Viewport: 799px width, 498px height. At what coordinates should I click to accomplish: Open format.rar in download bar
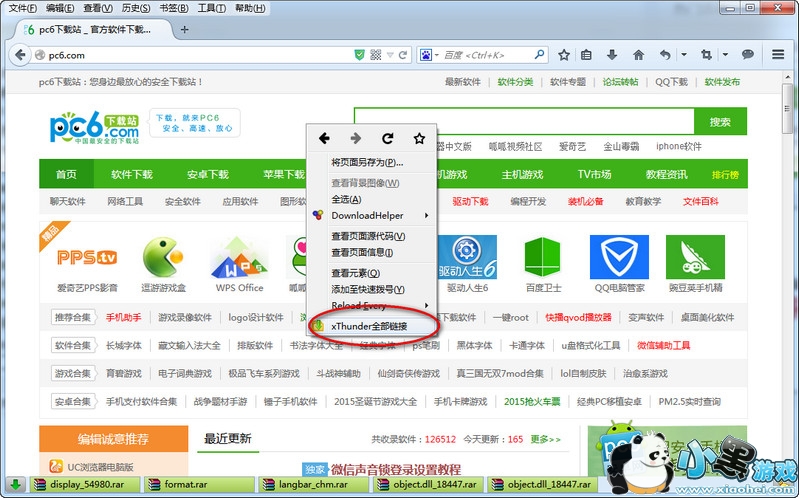point(199,484)
